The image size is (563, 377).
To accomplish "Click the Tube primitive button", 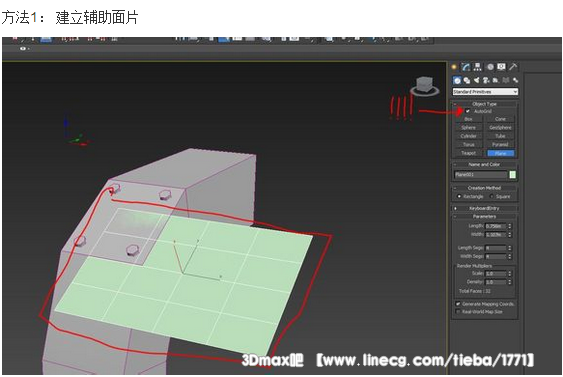I will [x=500, y=136].
